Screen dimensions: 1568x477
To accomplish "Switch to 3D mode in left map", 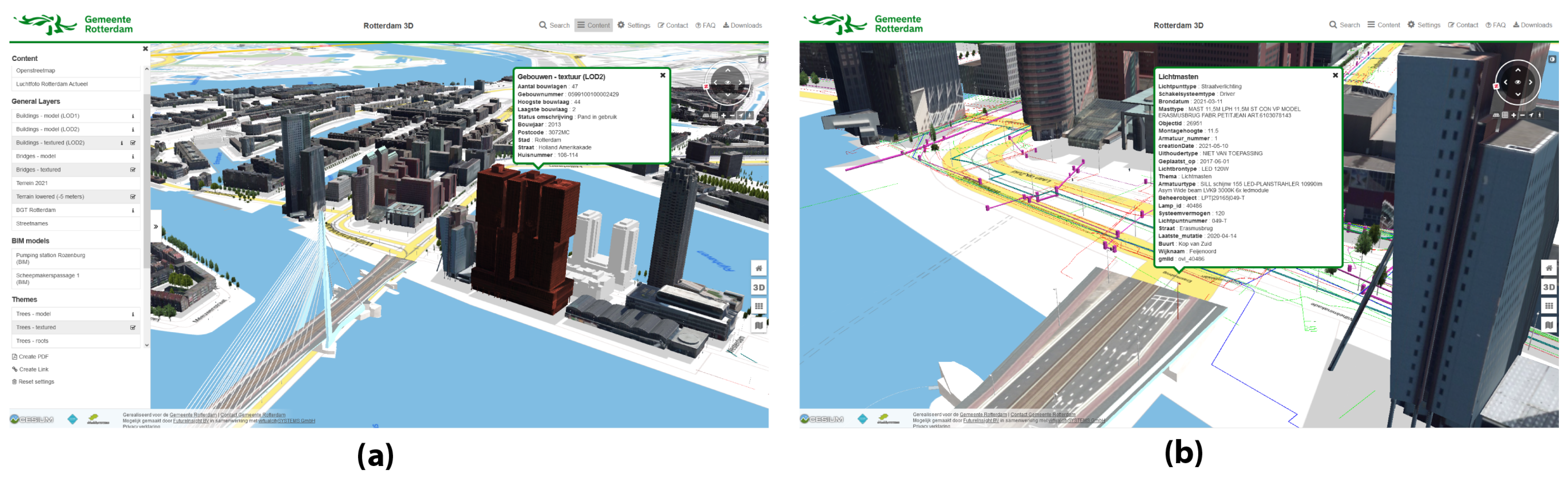I will (x=758, y=287).
